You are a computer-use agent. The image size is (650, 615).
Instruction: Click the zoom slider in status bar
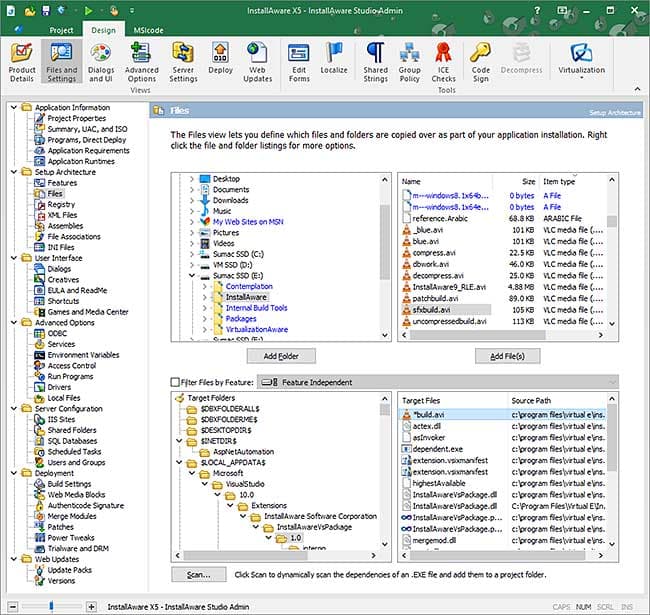[51, 606]
